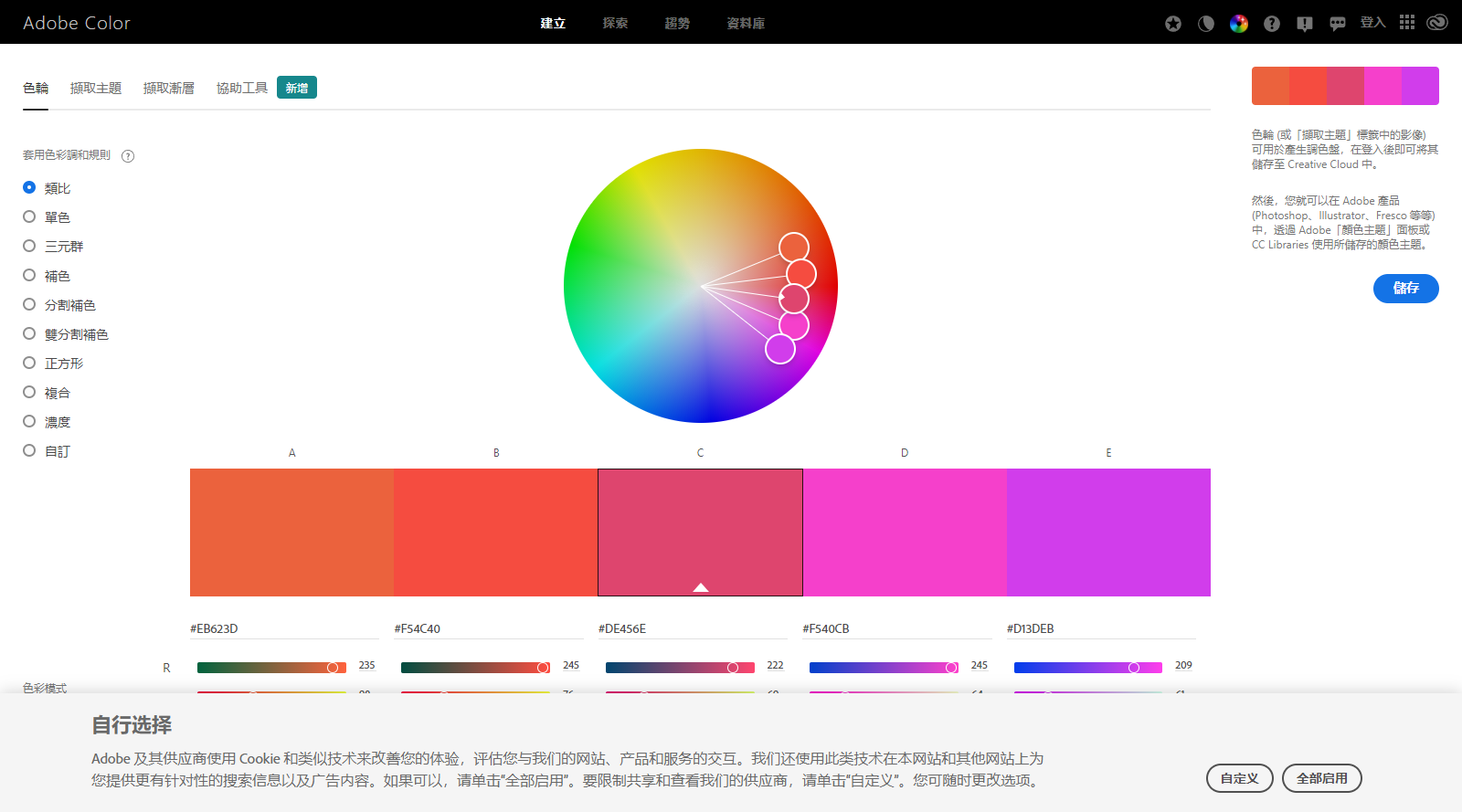Select the 正方形 radio option
The height and width of the screenshot is (812, 1462).
29,364
